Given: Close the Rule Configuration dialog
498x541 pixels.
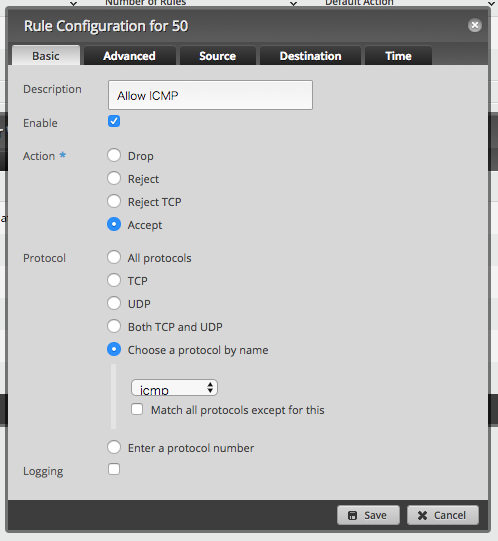Looking at the screenshot, I should click(x=475, y=25).
